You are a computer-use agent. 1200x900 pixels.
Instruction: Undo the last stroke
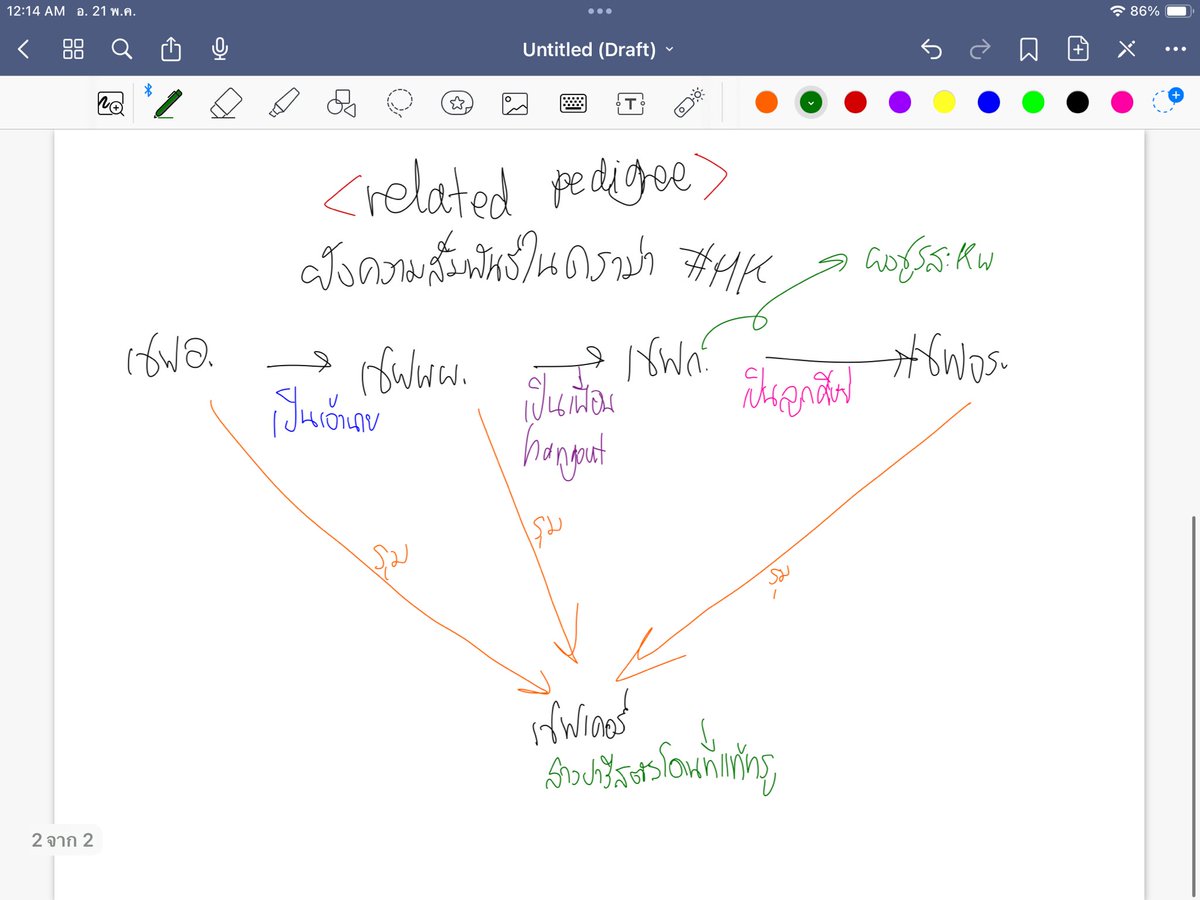(x=931, y=49)
